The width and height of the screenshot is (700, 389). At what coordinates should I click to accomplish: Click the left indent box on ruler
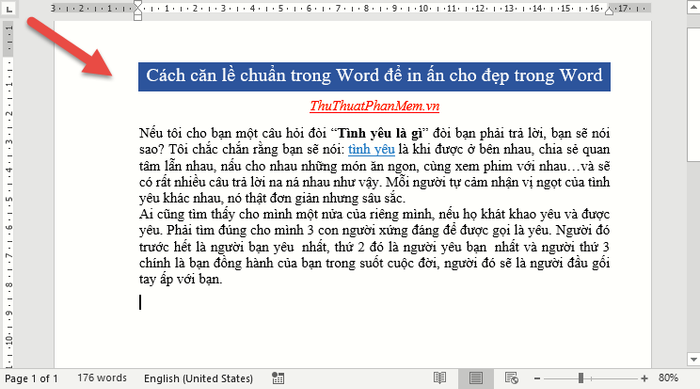[138, 17]
